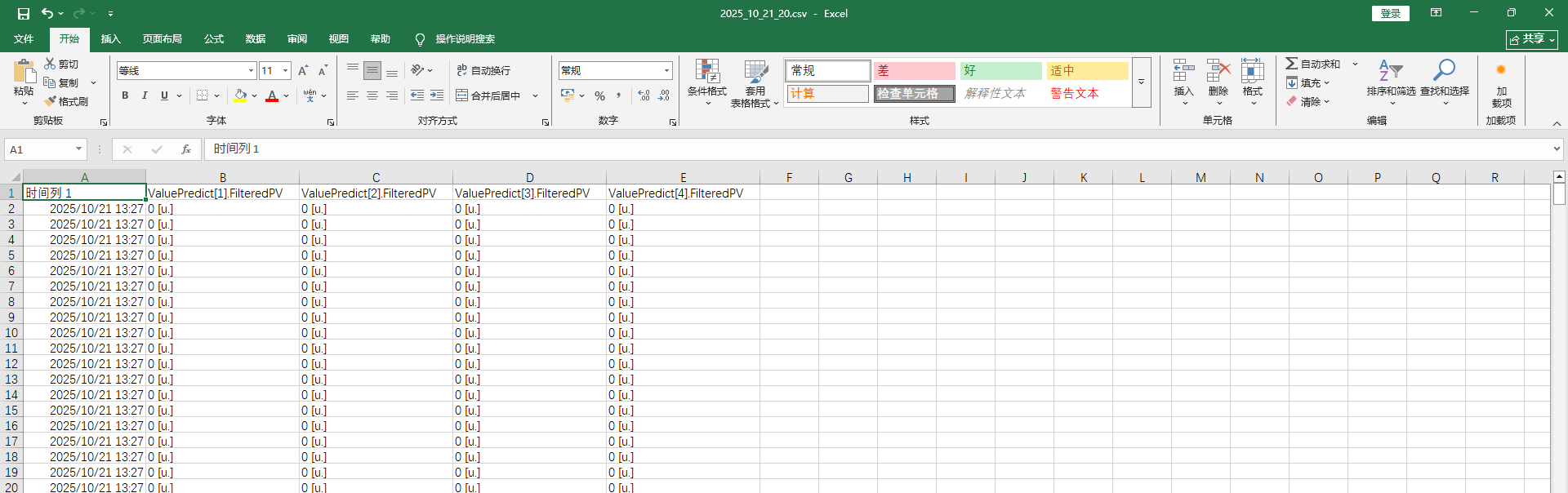Click the Save icon in title bar

(x=24, y=13)
